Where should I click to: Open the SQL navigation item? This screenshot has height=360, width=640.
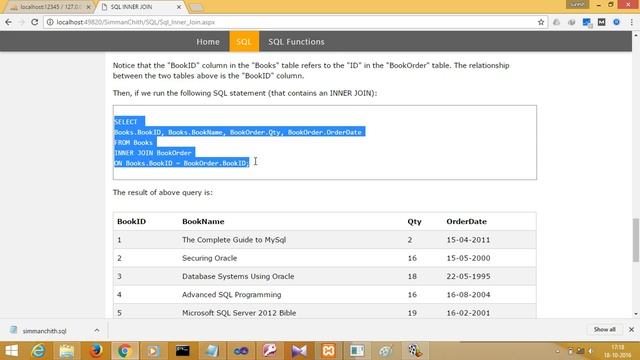[244, 42]
